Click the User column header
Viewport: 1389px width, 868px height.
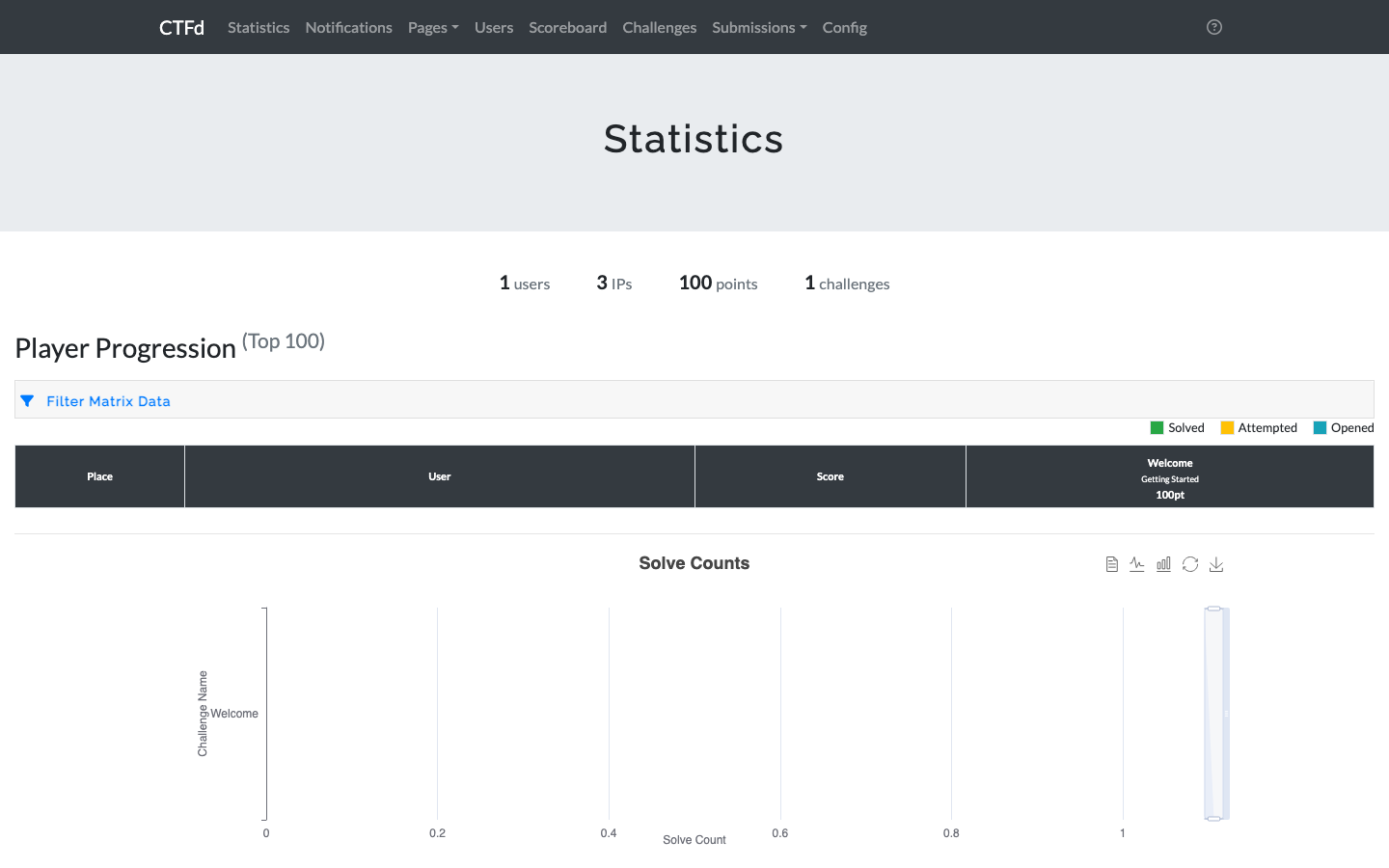point(440,476)
